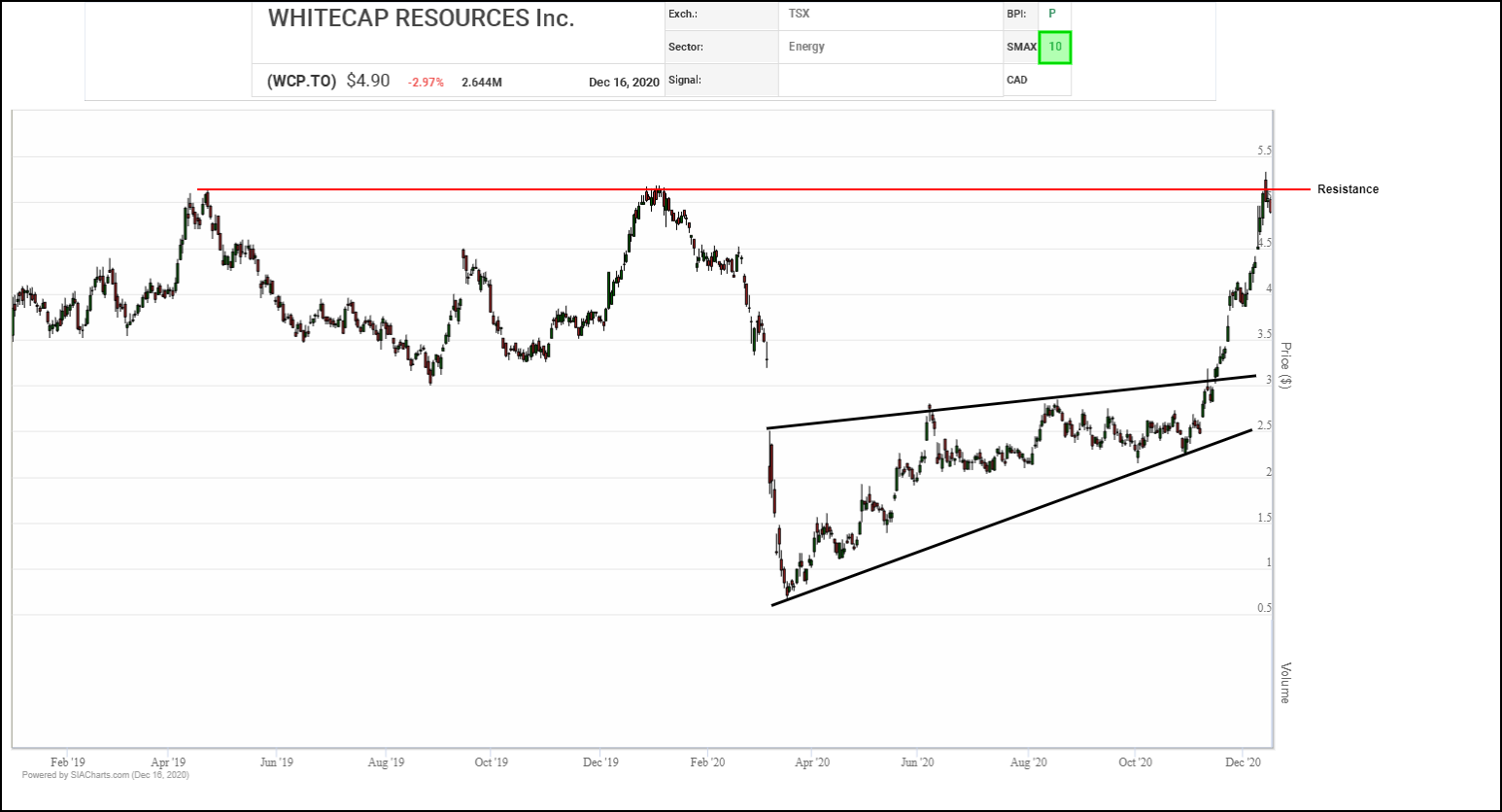Click the TSX exchange value

799,14
